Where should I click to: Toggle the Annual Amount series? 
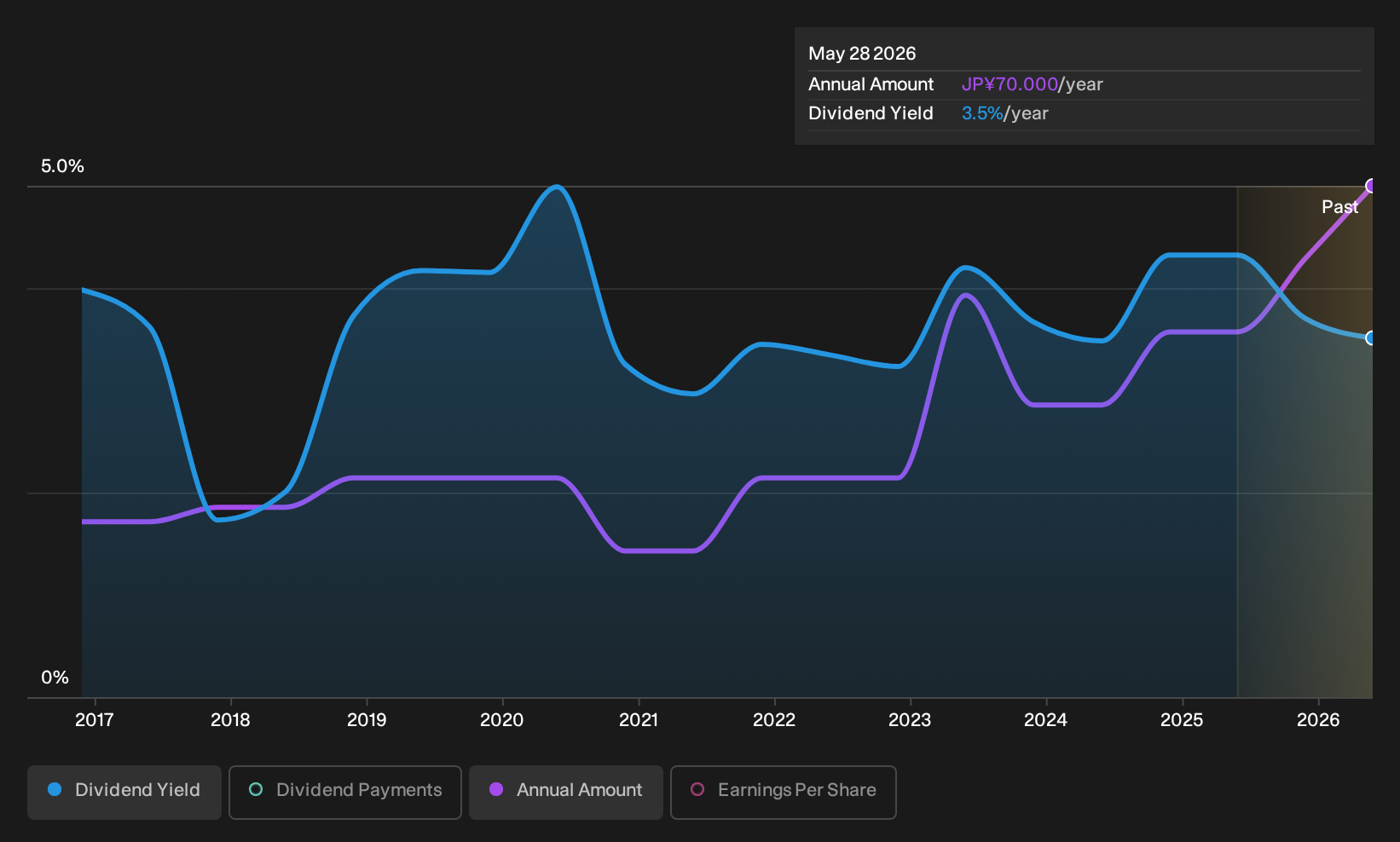pyautogui.click(x=566, y=792)
